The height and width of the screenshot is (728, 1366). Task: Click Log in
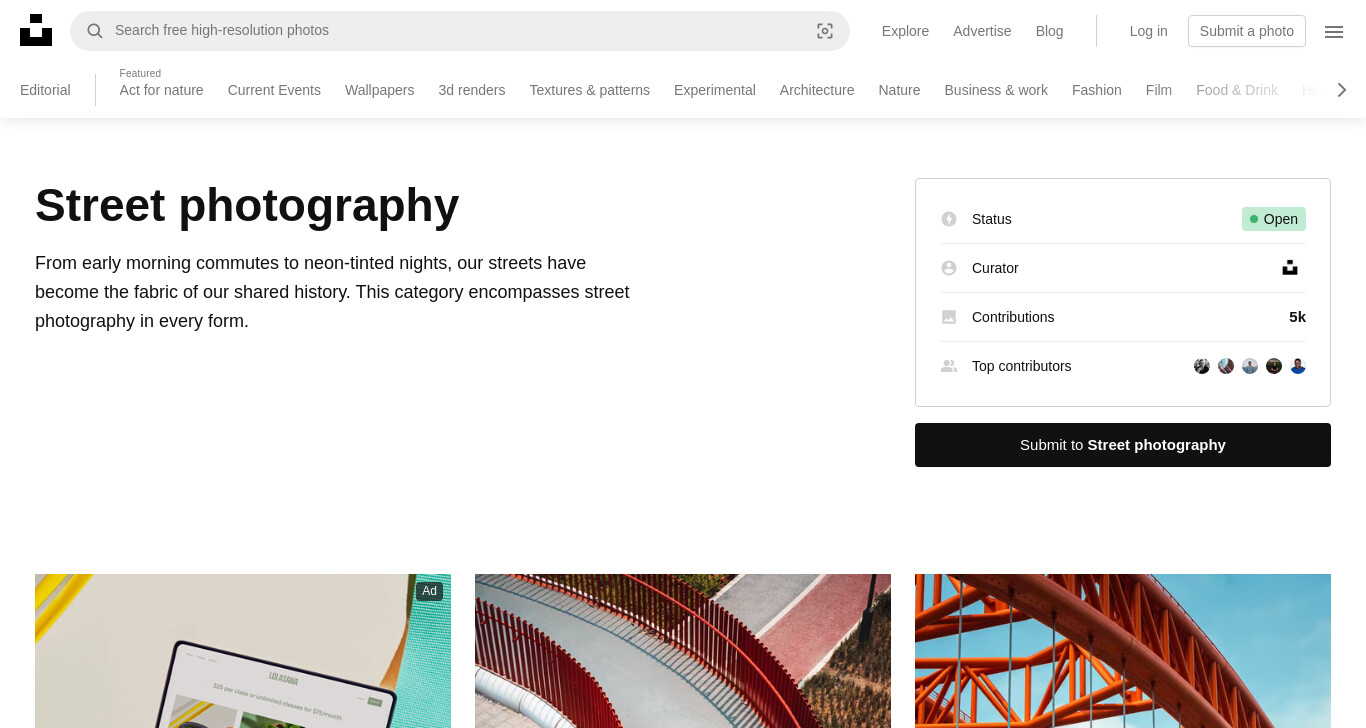pos(1148,31)
